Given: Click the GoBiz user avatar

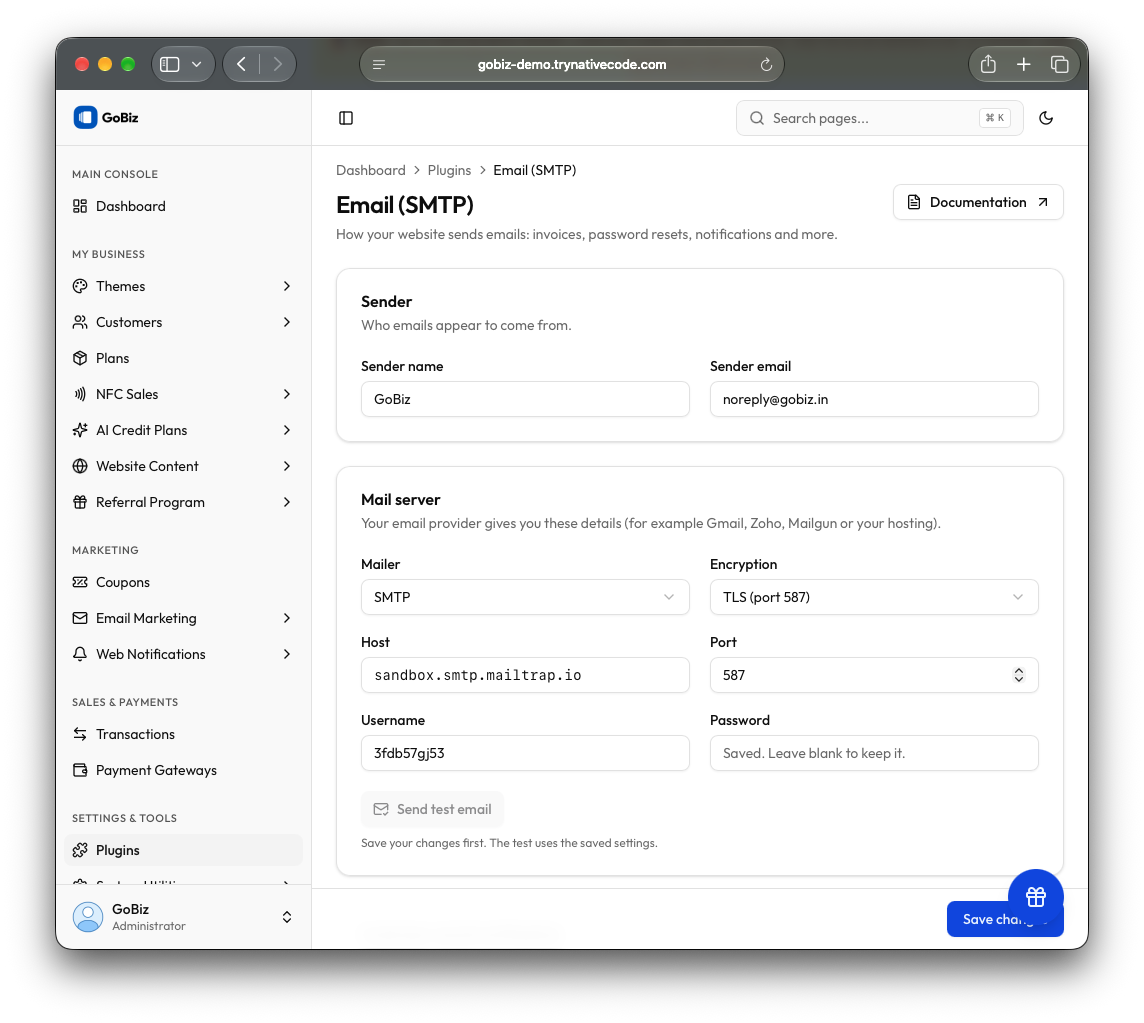Looking at the screenshot, I should point(88,917).
